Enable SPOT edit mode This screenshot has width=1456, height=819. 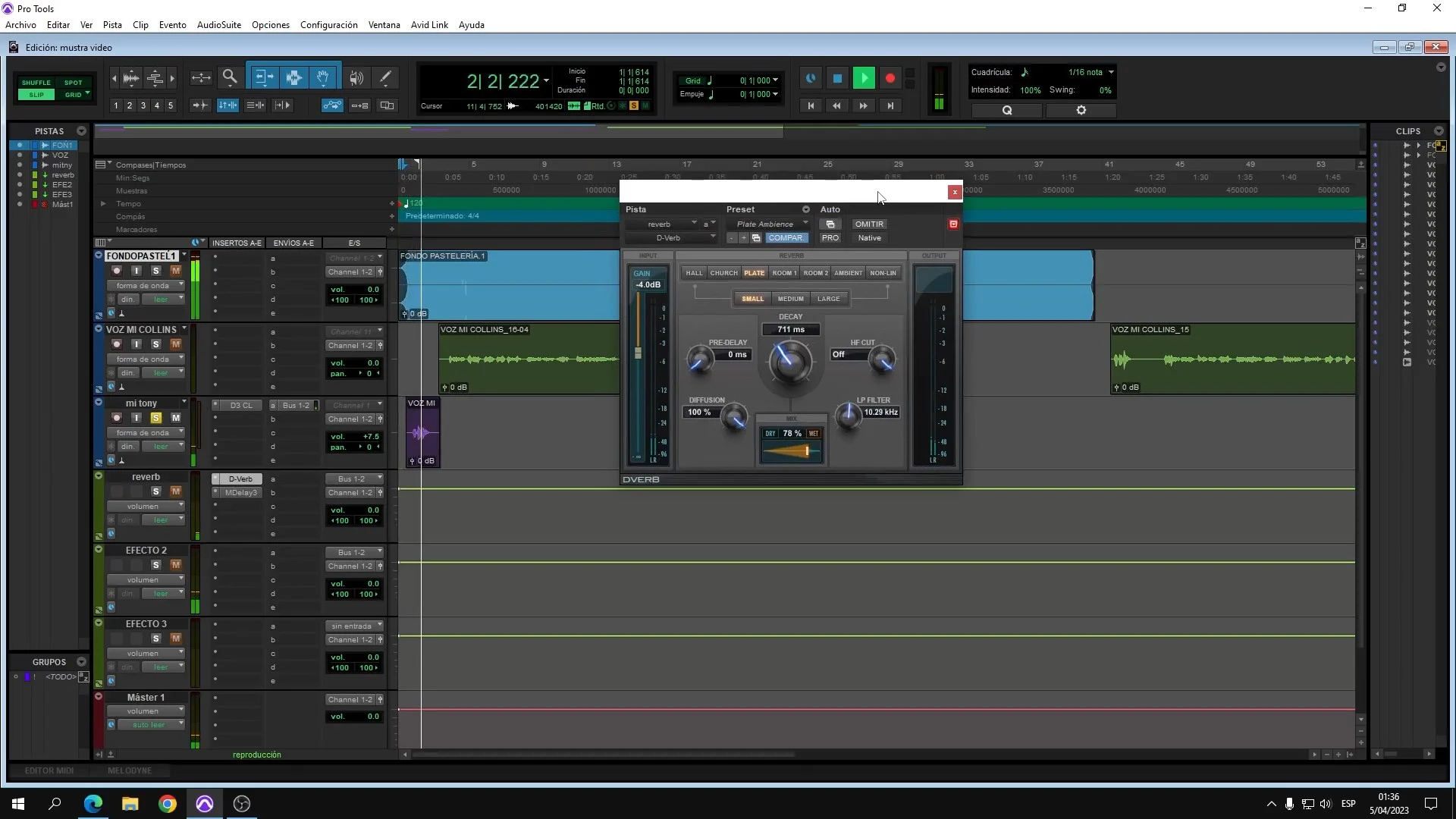[x=73, y=83]
